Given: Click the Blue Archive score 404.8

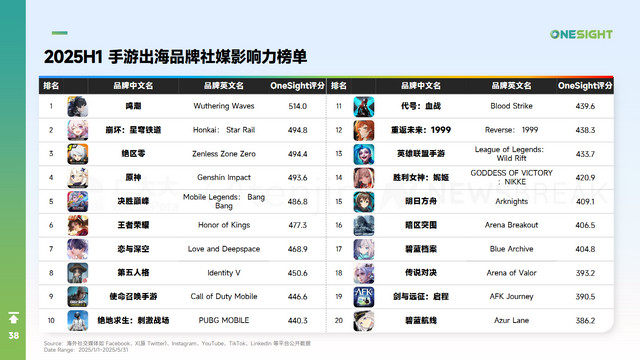Looking at the screenshot, I should (585, 249).
